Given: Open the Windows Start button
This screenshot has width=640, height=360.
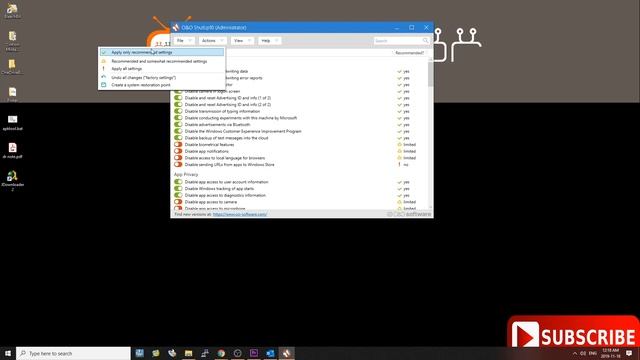Looking at the screenshot, I should pos(8,353).
